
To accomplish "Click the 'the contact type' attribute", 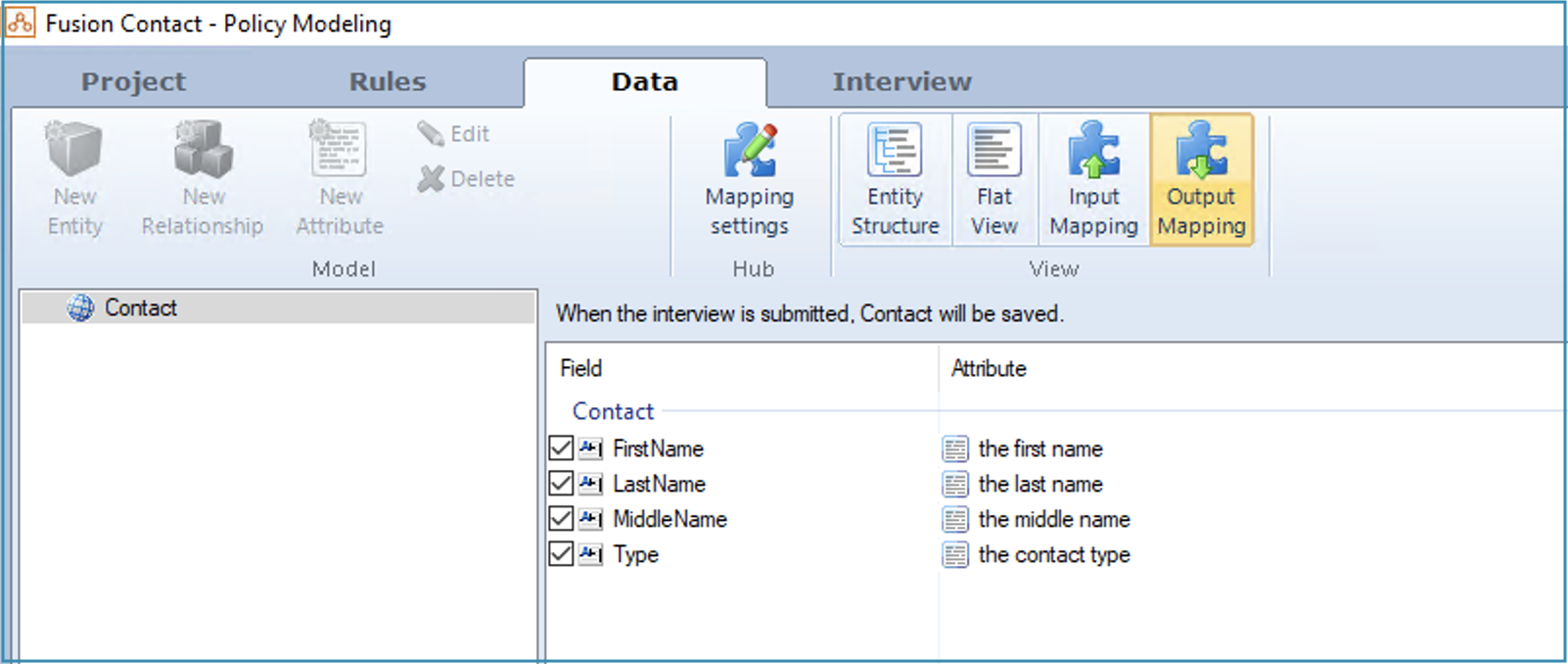I will click(1054, 554).
